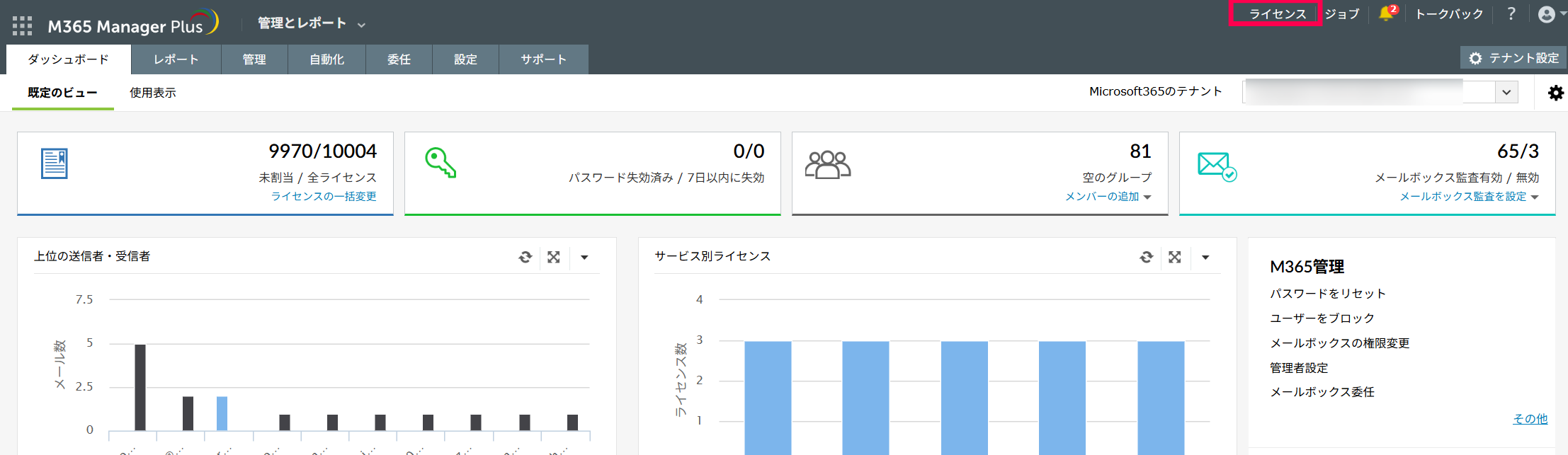Open the app launcher grid icon
1568x455 pixels.
tap(22, 26)
